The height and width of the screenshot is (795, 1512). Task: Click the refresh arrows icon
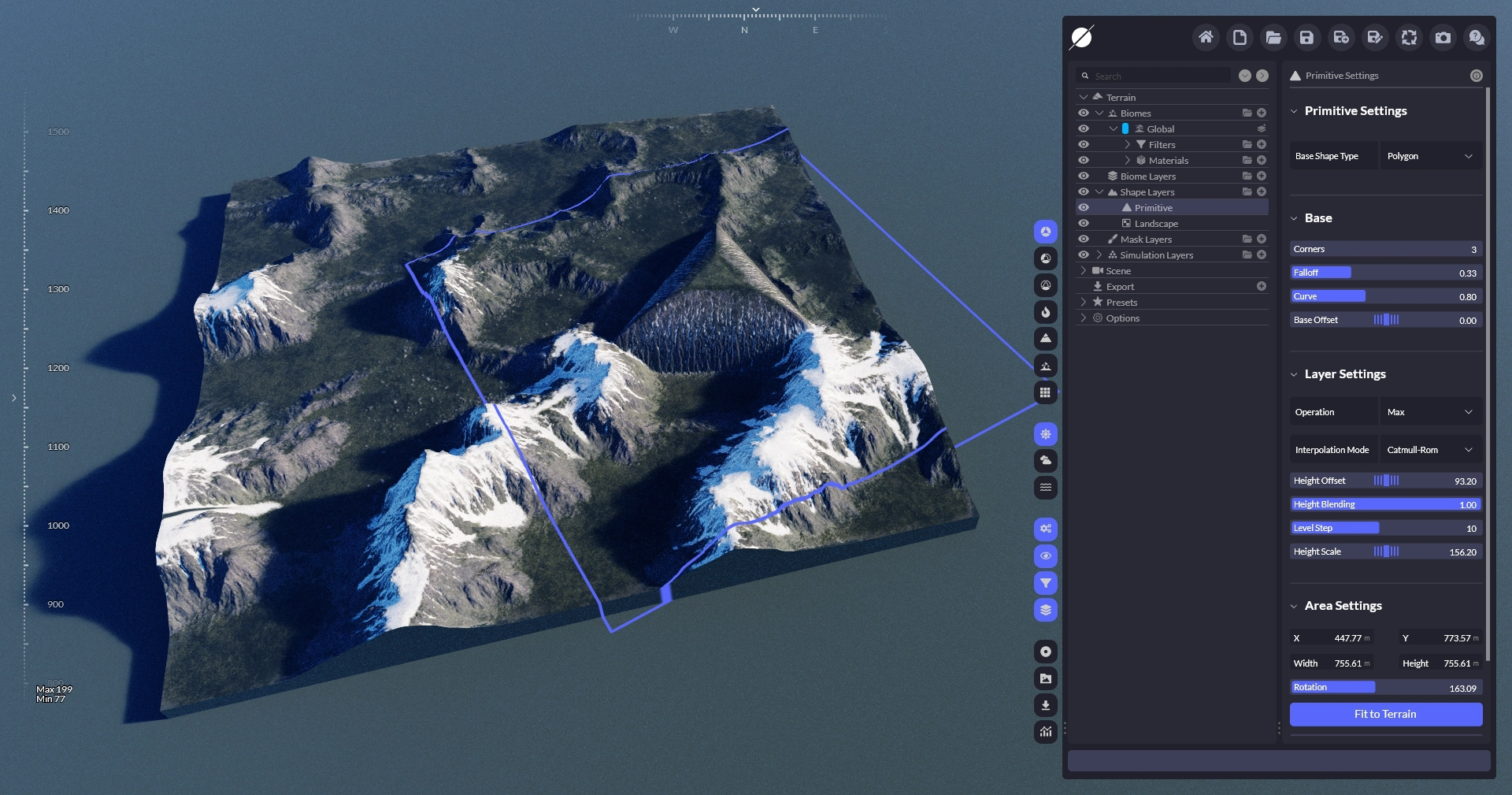(x=1409, y=37)
